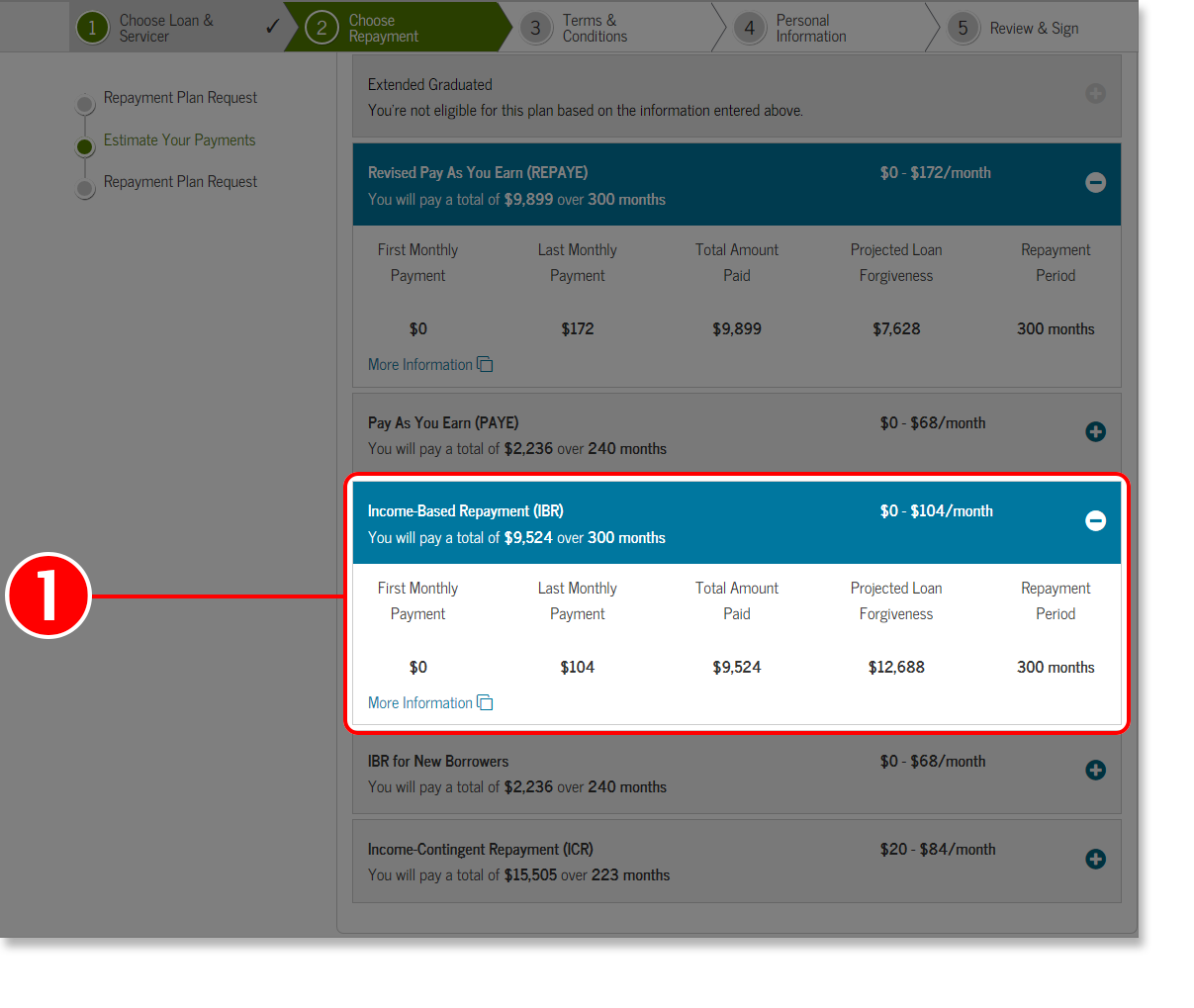Click the $12,688 projected loan forgiveness value
The height and width of the screenshot is (1008, 1194).
point(896,667)
